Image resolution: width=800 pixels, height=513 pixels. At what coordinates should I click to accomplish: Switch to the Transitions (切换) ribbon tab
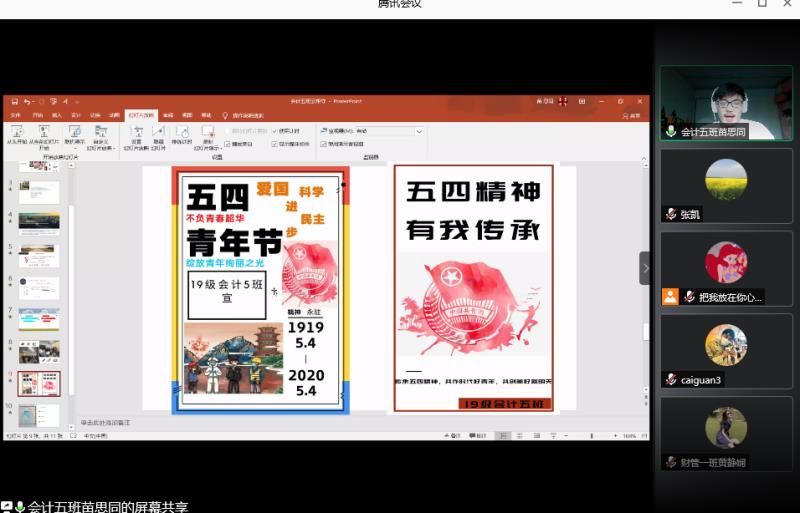[x=95, y=115]
